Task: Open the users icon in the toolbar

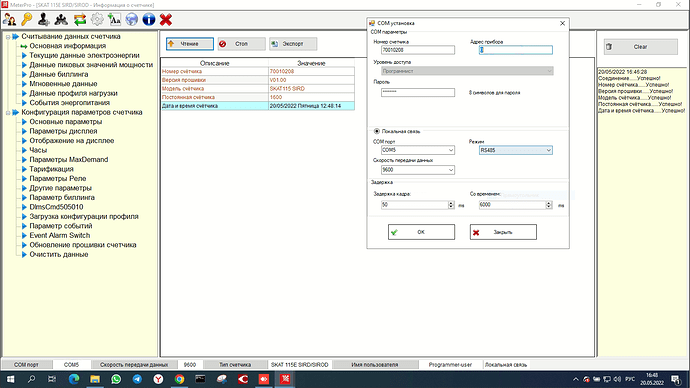Action: point(10,19)
